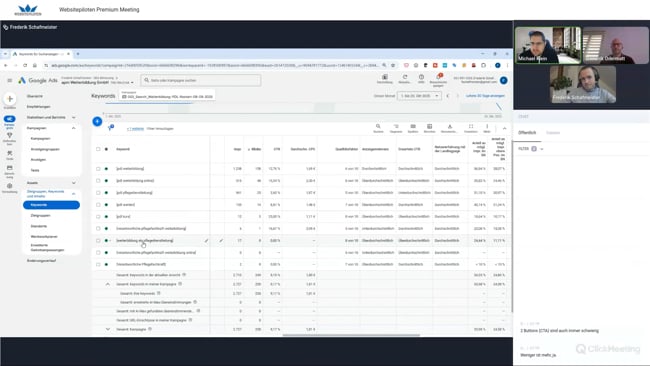
Task: Check the box for [Verantwortliche Pflegefachkraft] last row
Action: click(98, 264)
